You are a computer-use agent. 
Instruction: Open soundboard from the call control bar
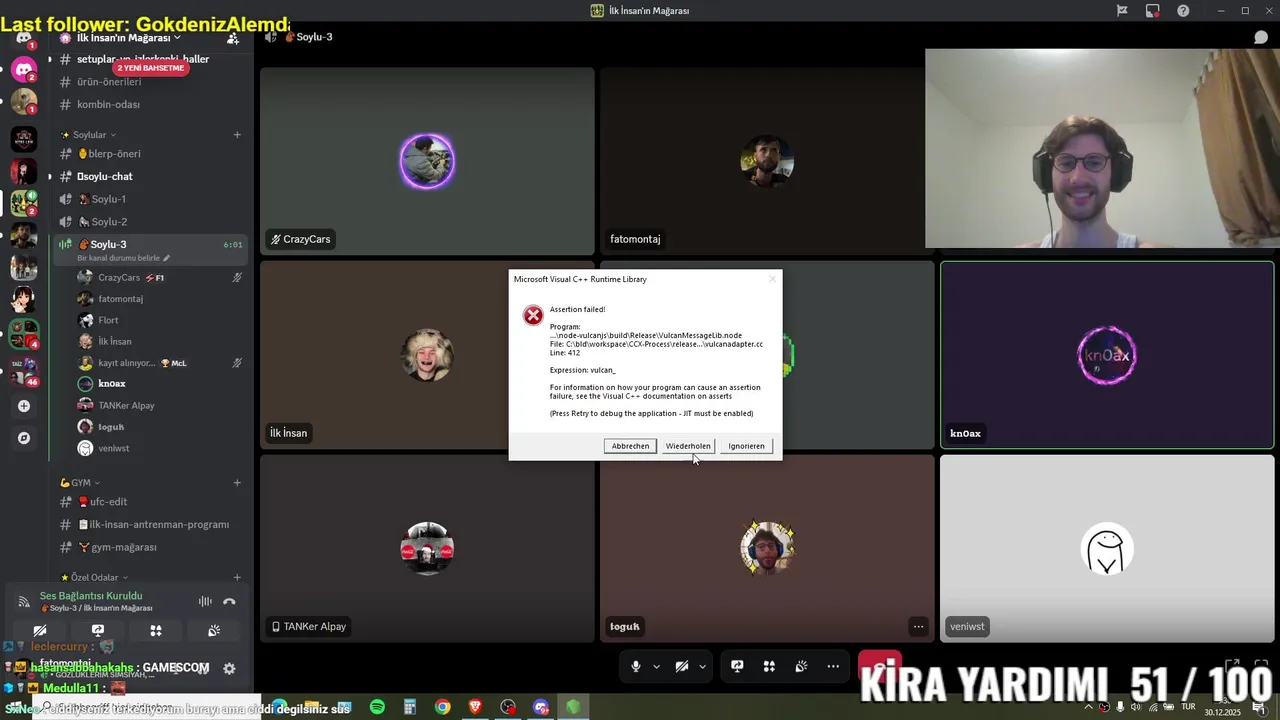click(801, 666)
